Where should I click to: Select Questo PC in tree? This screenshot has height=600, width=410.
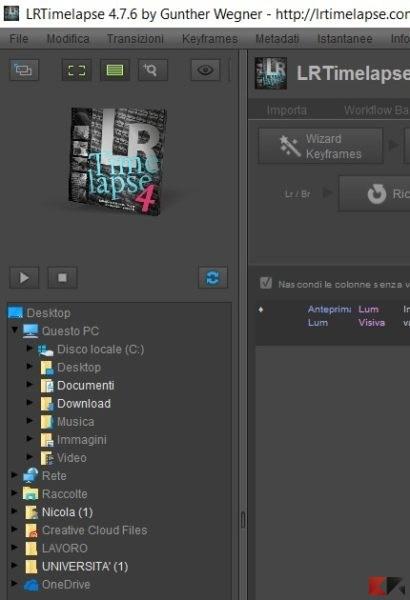click(x=70, y=331)
